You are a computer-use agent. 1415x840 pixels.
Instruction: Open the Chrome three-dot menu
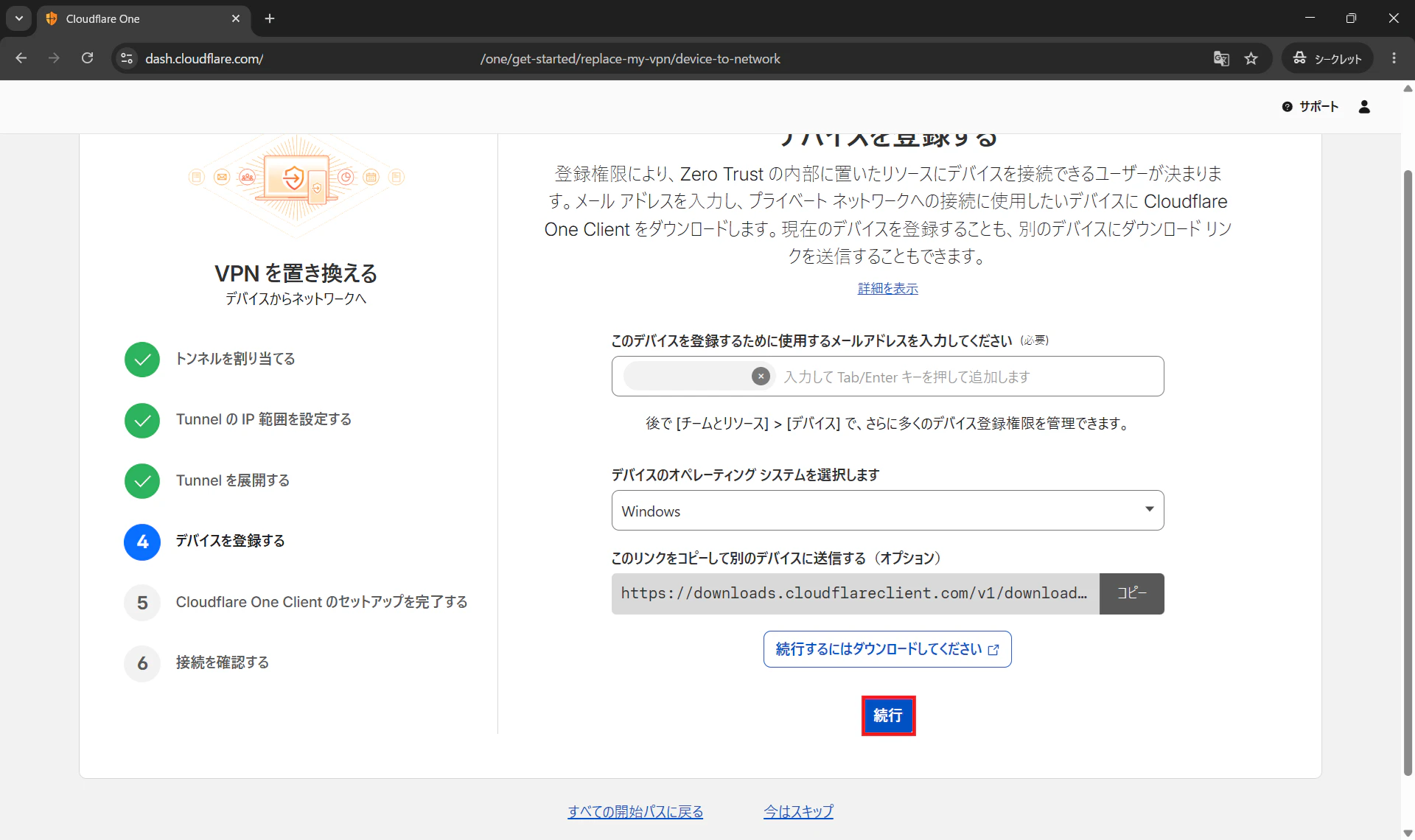pos(1394,58)
